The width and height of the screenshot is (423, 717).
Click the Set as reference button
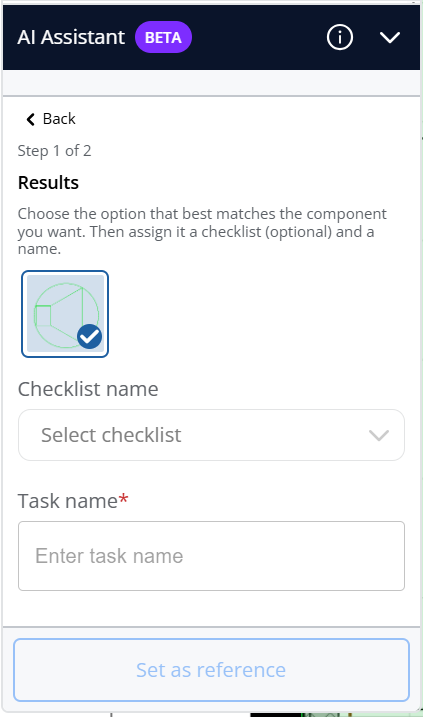[211, 670]
